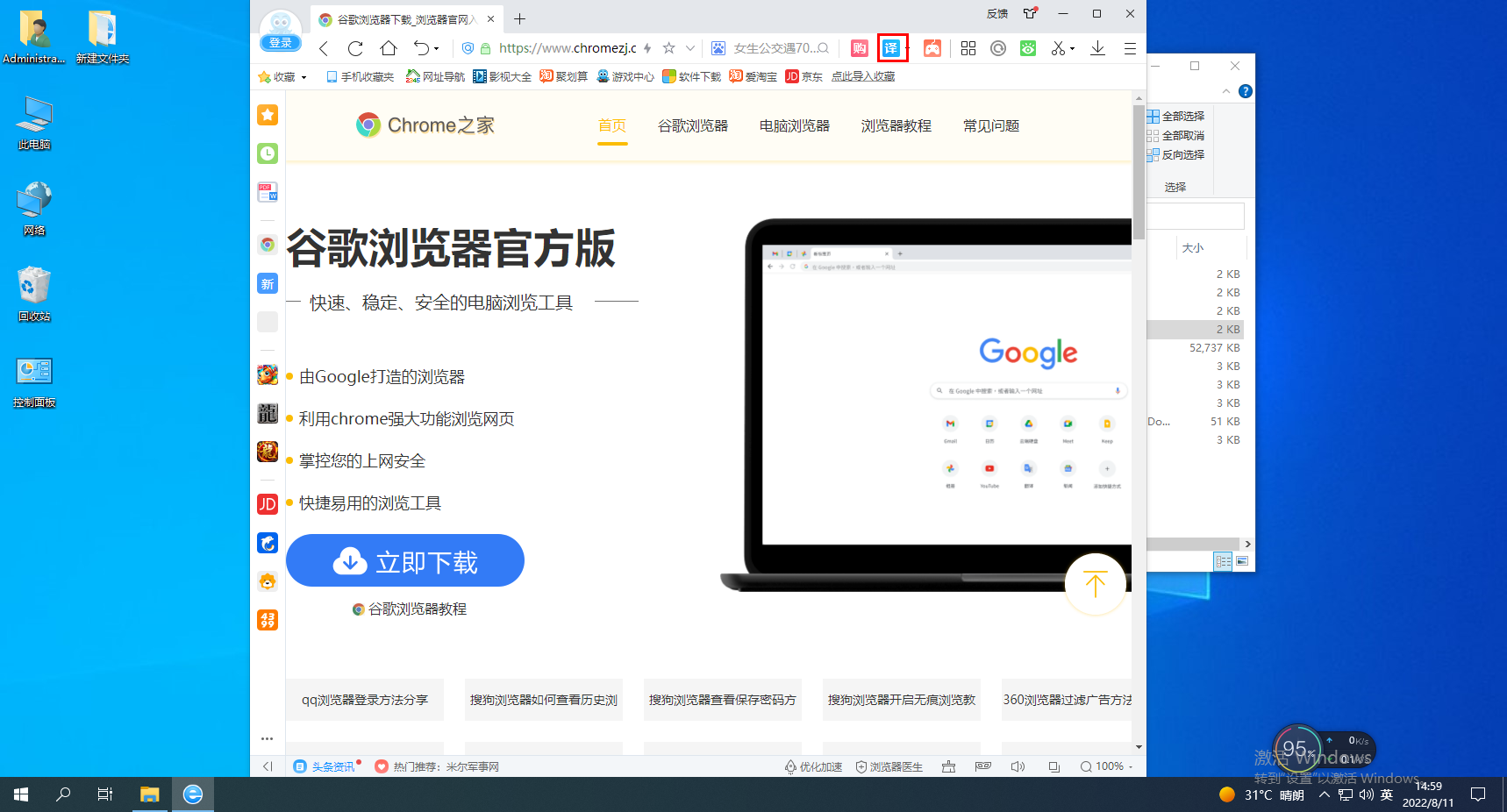Reload the page with refresh icon
Image resolution: width=1507 pixels, height=812 pixels.
355,48
